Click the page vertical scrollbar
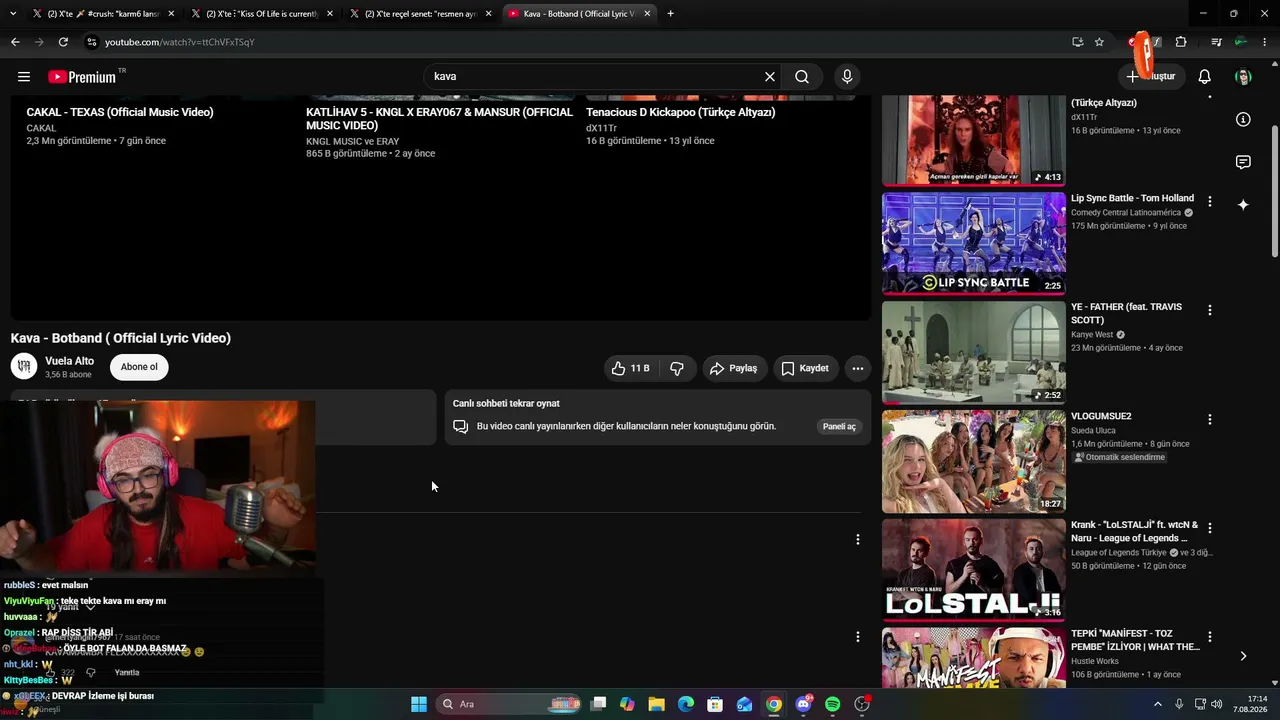1280x720 pixels. coord(1274,191)
